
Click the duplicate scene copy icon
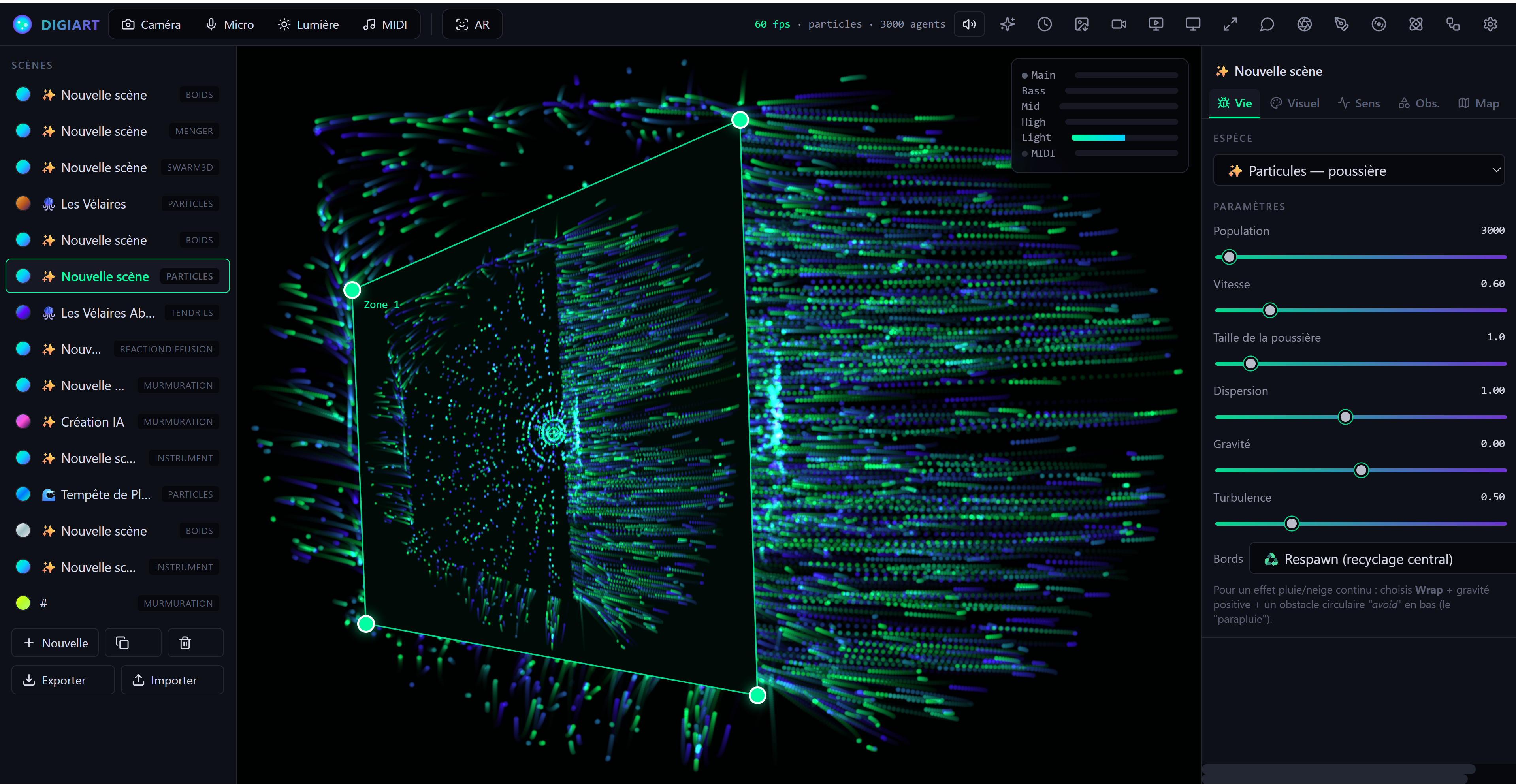[133, 643]
